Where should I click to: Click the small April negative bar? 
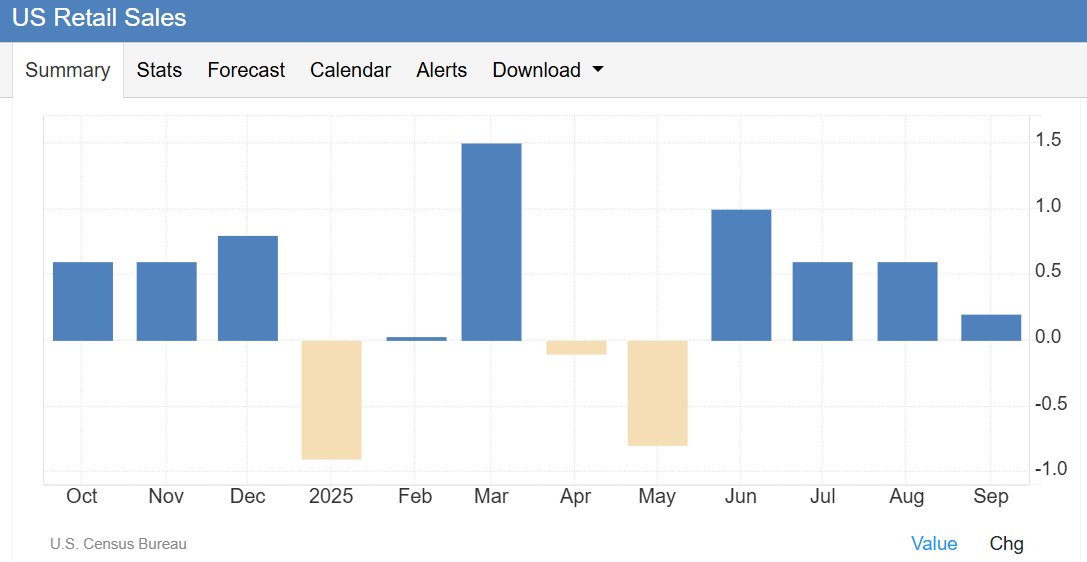coord(576,347)
